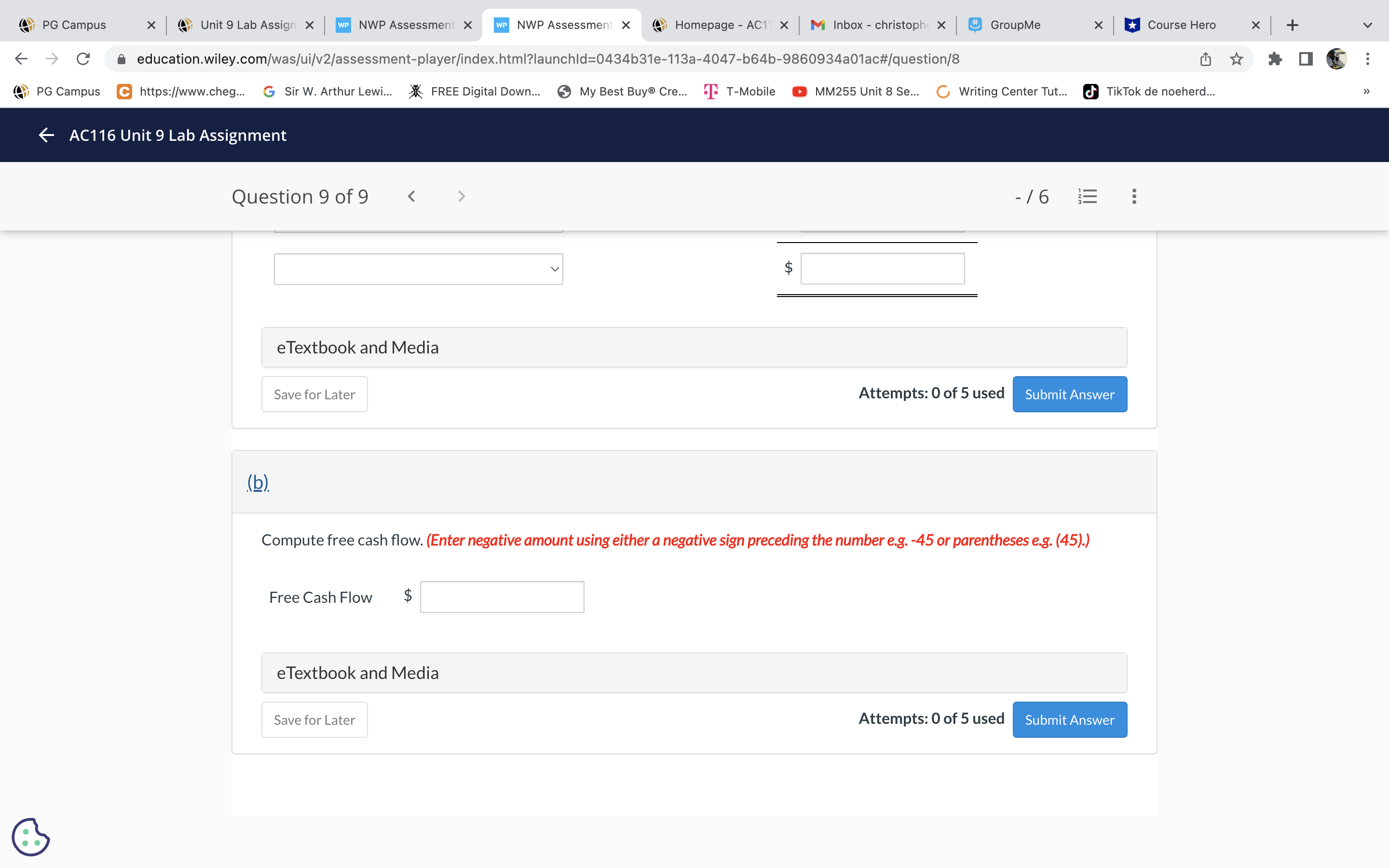Screen dimensions: 1389x868
Task: Show more bookmarks overflow chevron
Action: [1367, 91]
